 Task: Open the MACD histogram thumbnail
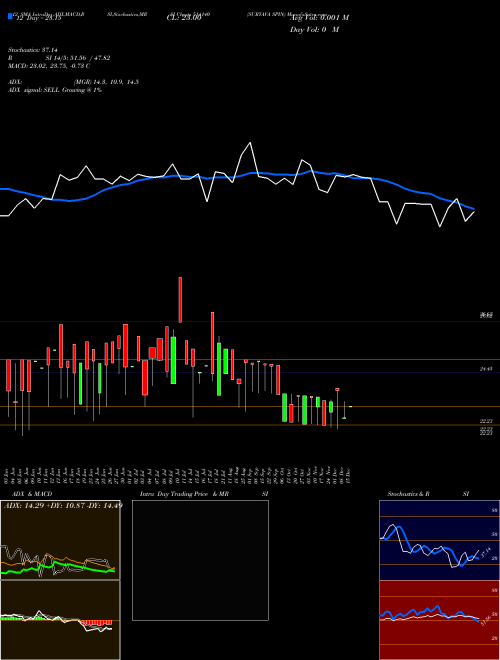point(60,620)
